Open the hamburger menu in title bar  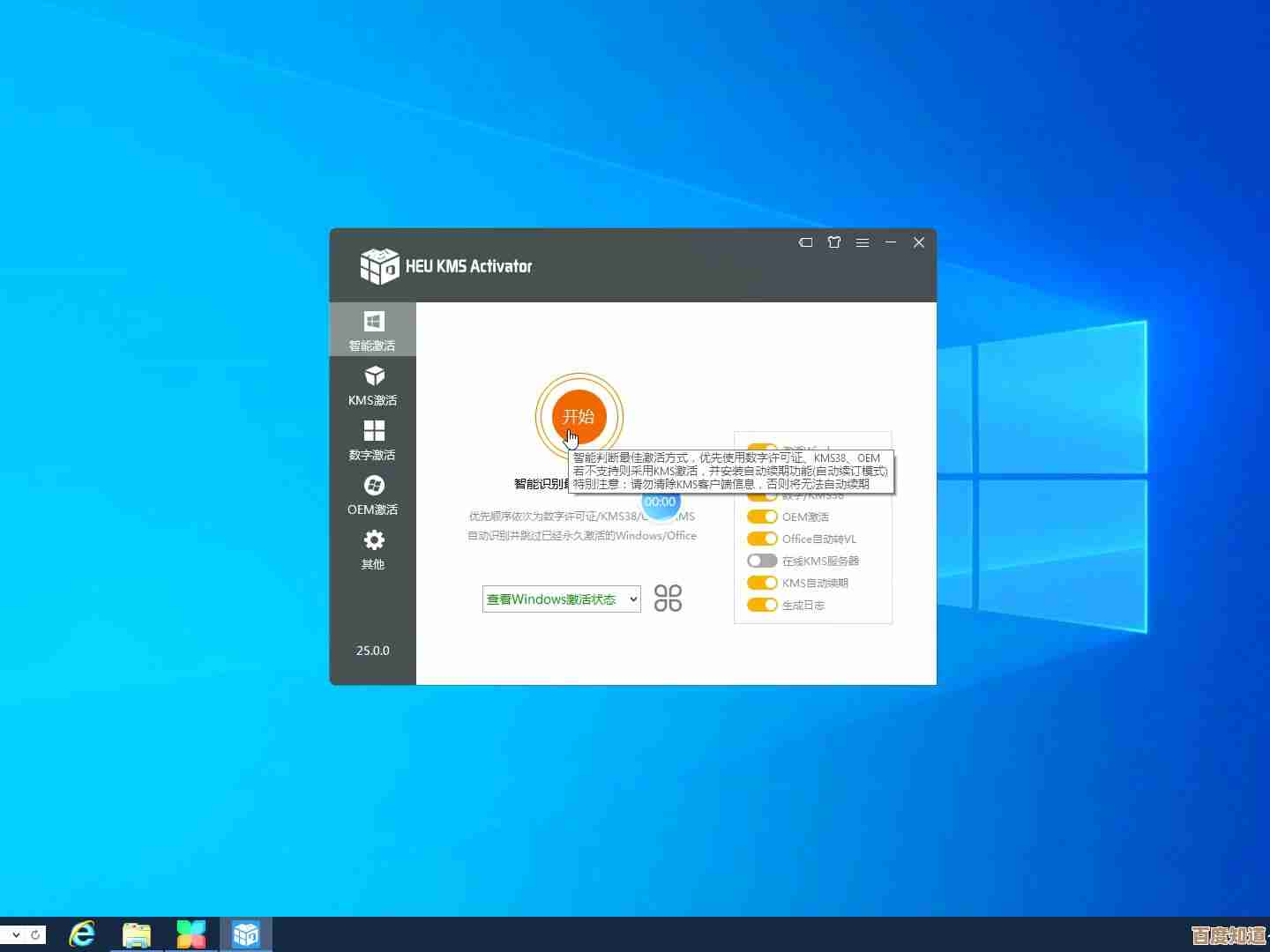point(863,242)
